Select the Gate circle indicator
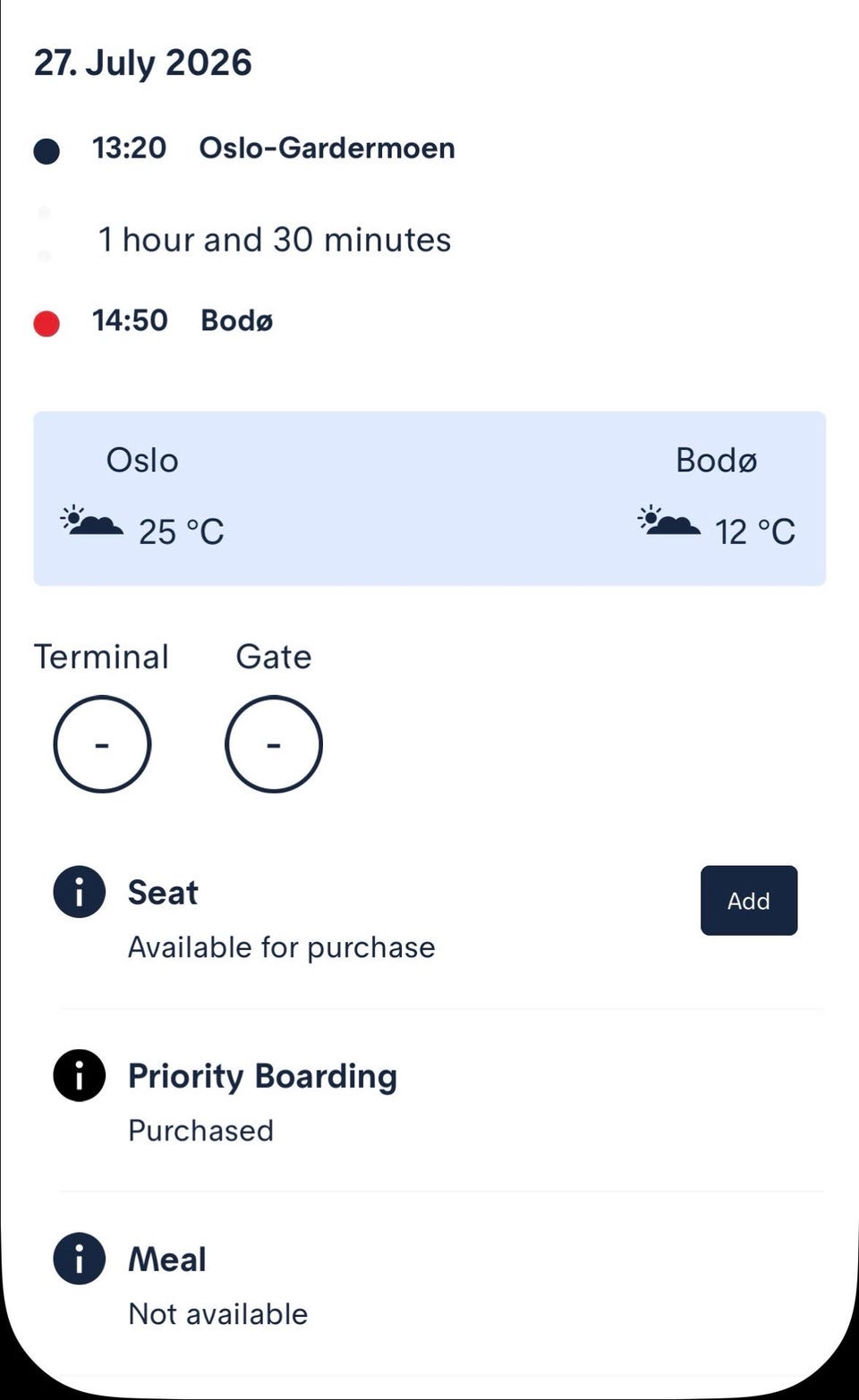Viewport: 859px width, 1400px height. [274, 744]
